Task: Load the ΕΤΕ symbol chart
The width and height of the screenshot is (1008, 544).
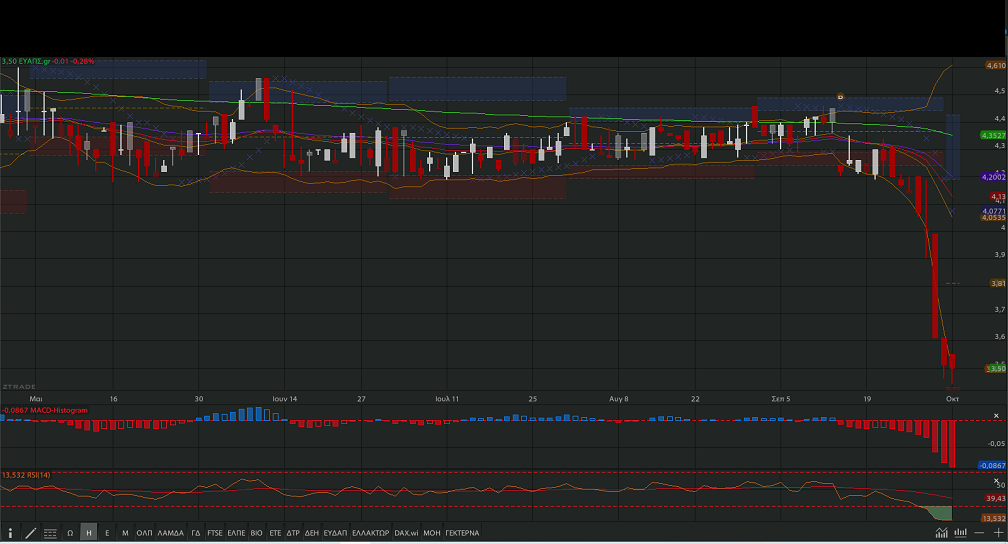Action: (275, 533)
